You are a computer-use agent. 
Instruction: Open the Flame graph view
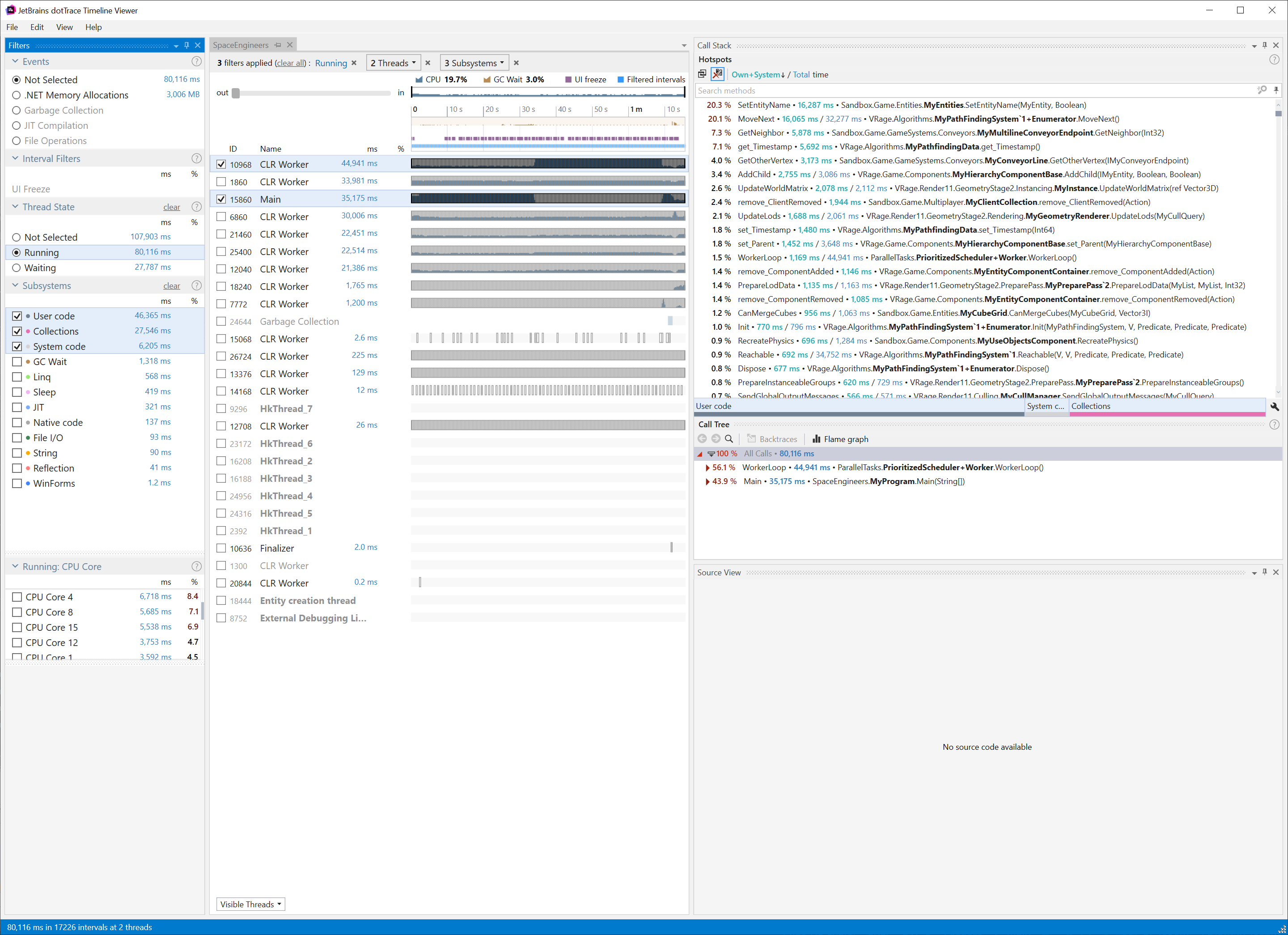click(840, 439)
